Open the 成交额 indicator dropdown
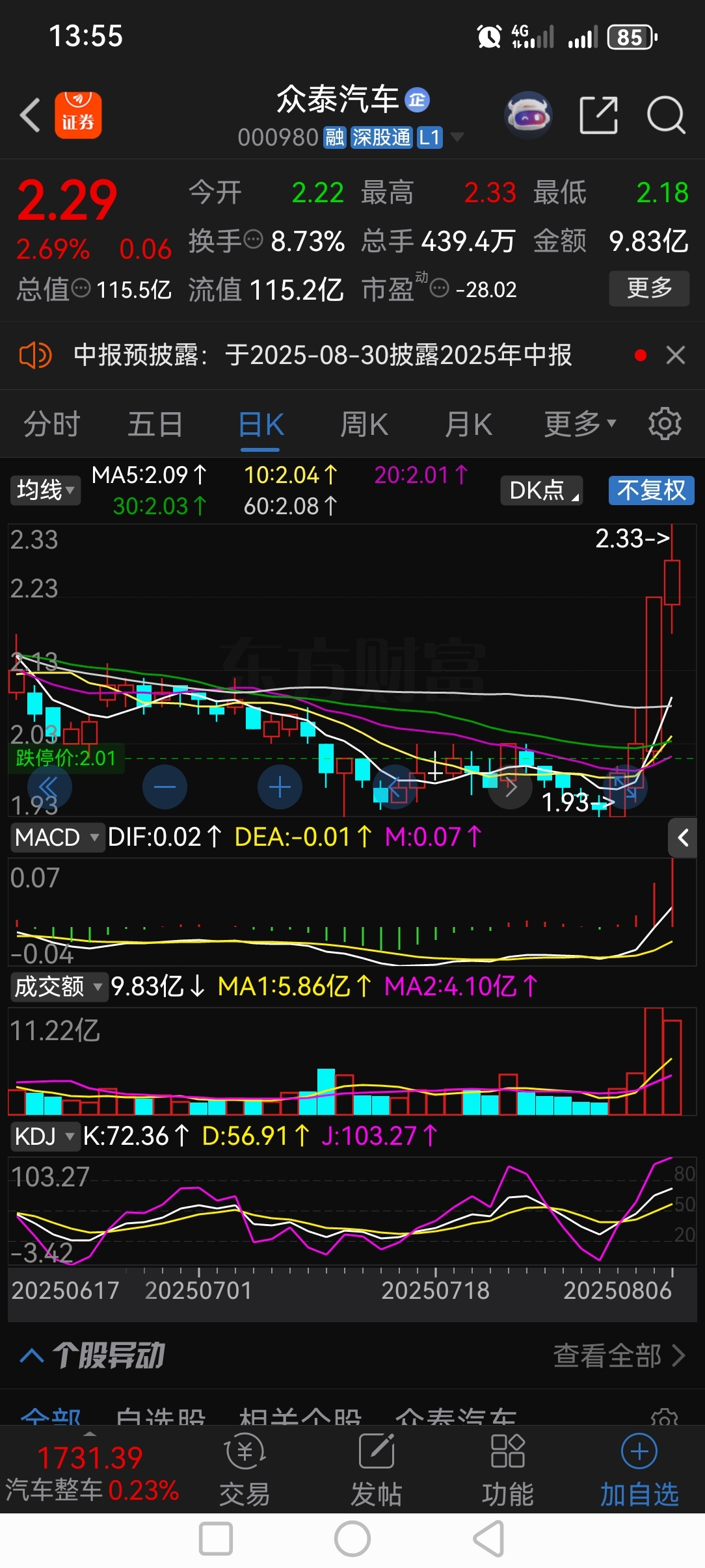 point(59,987)
